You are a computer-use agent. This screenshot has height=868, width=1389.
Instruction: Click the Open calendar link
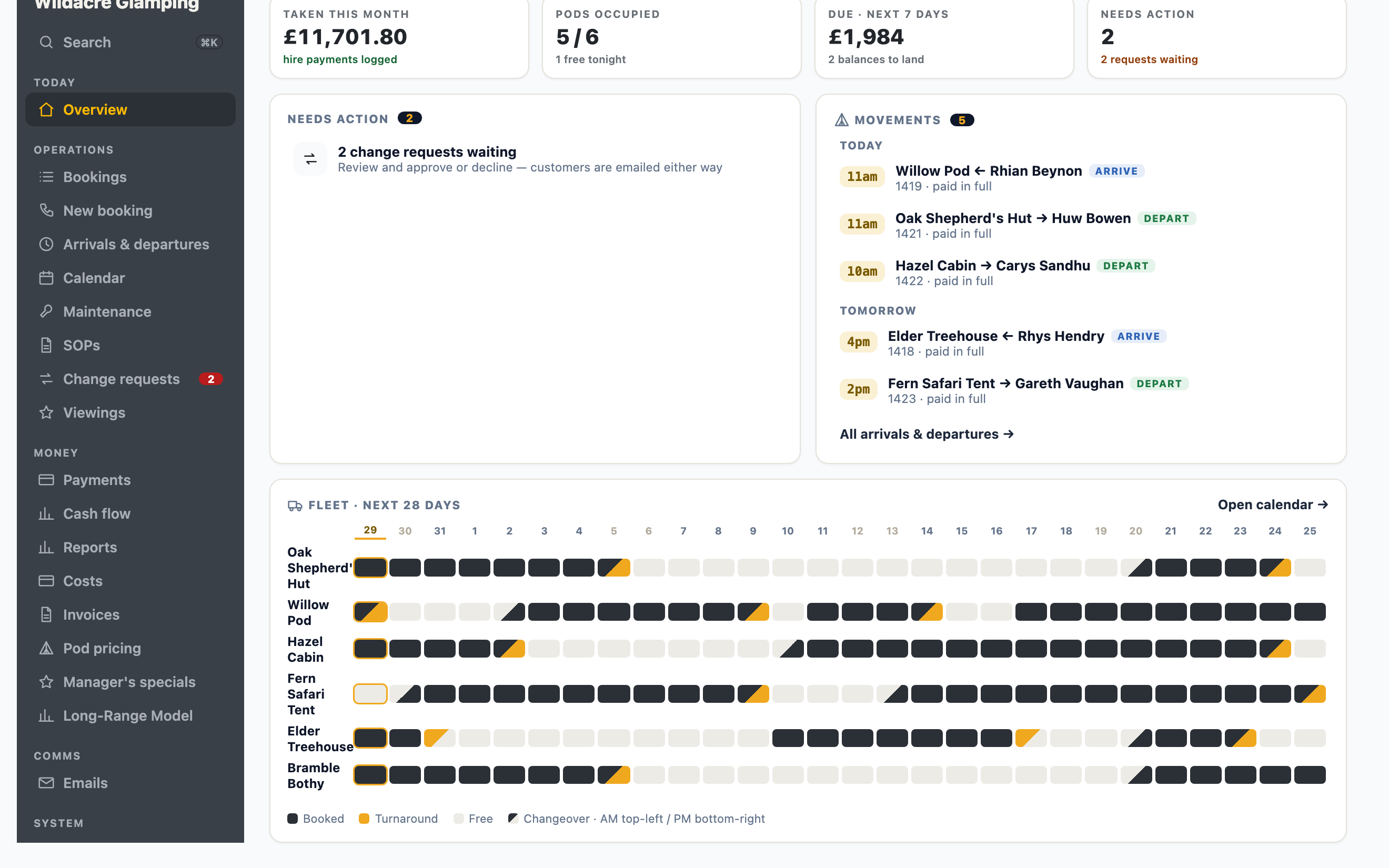click(1273, 504)
